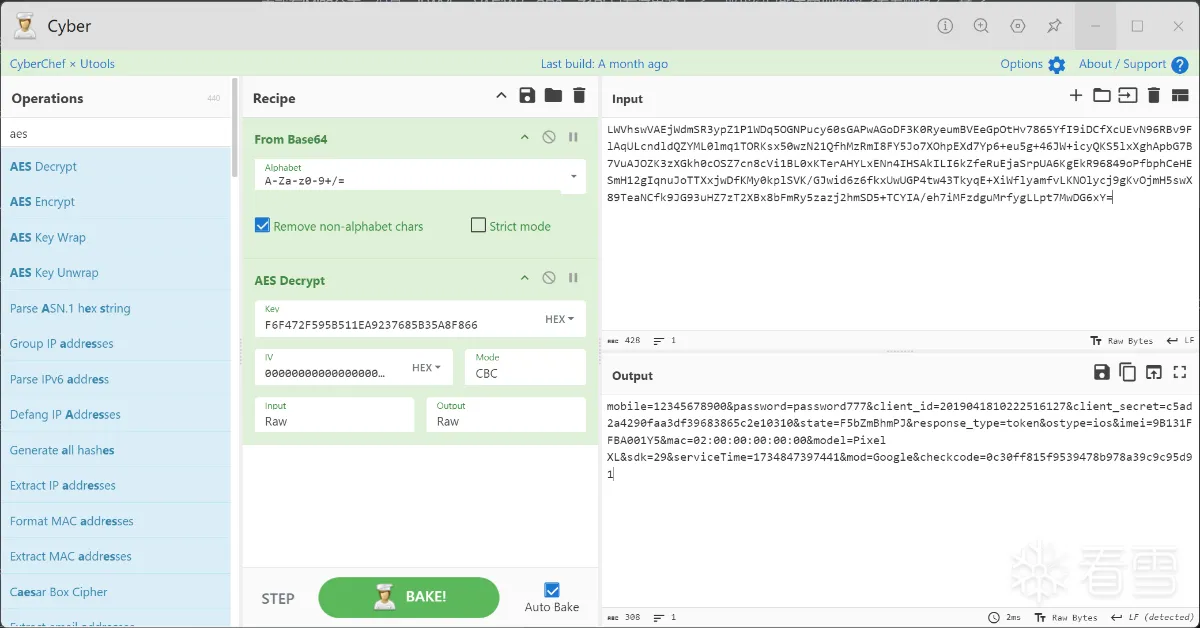The image size is (1200, 628).
Task: Select the Group IP addresses operation
Action: tap(115, 344)
